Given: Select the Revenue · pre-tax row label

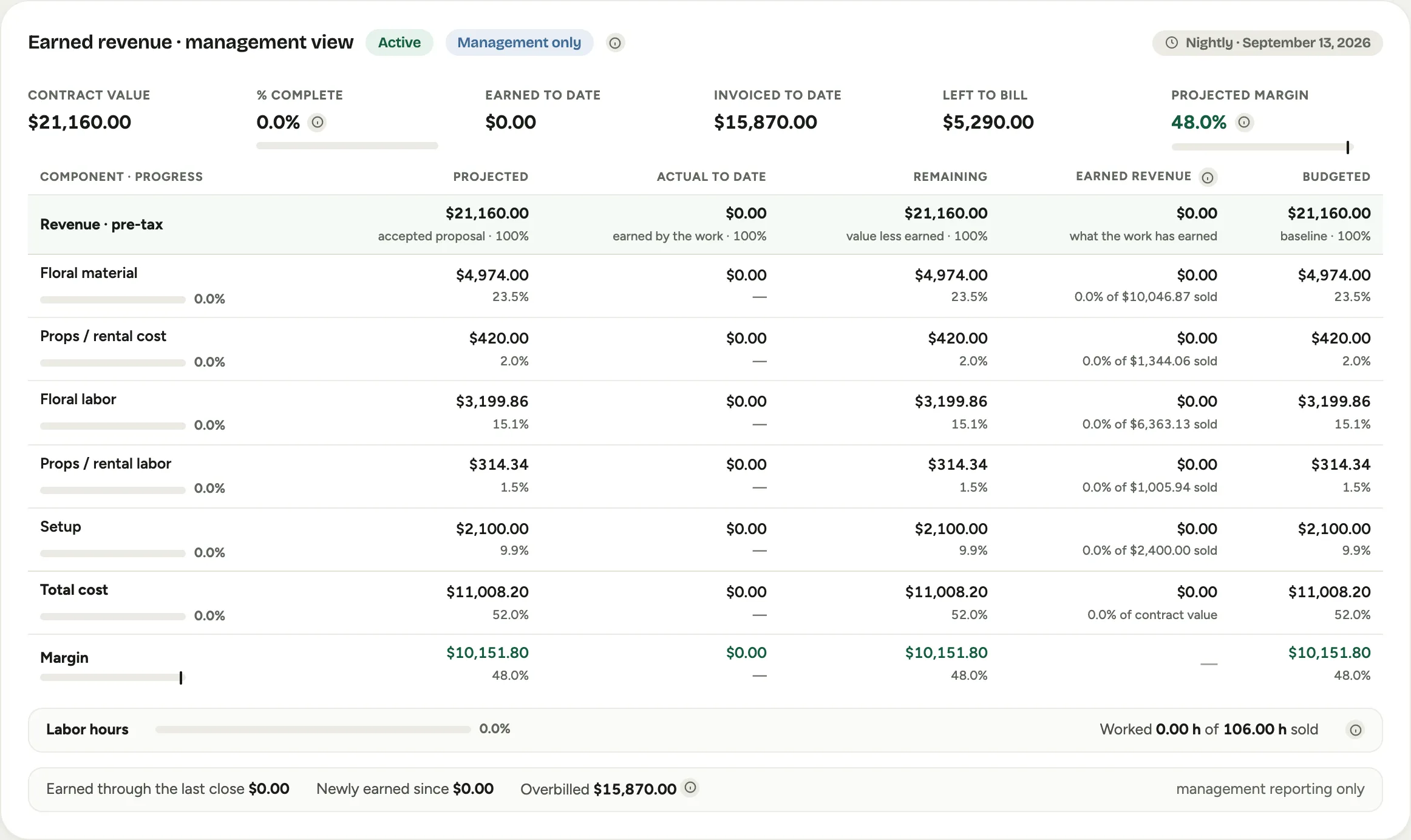Looking at the screenshot, I should pos(101,225).
